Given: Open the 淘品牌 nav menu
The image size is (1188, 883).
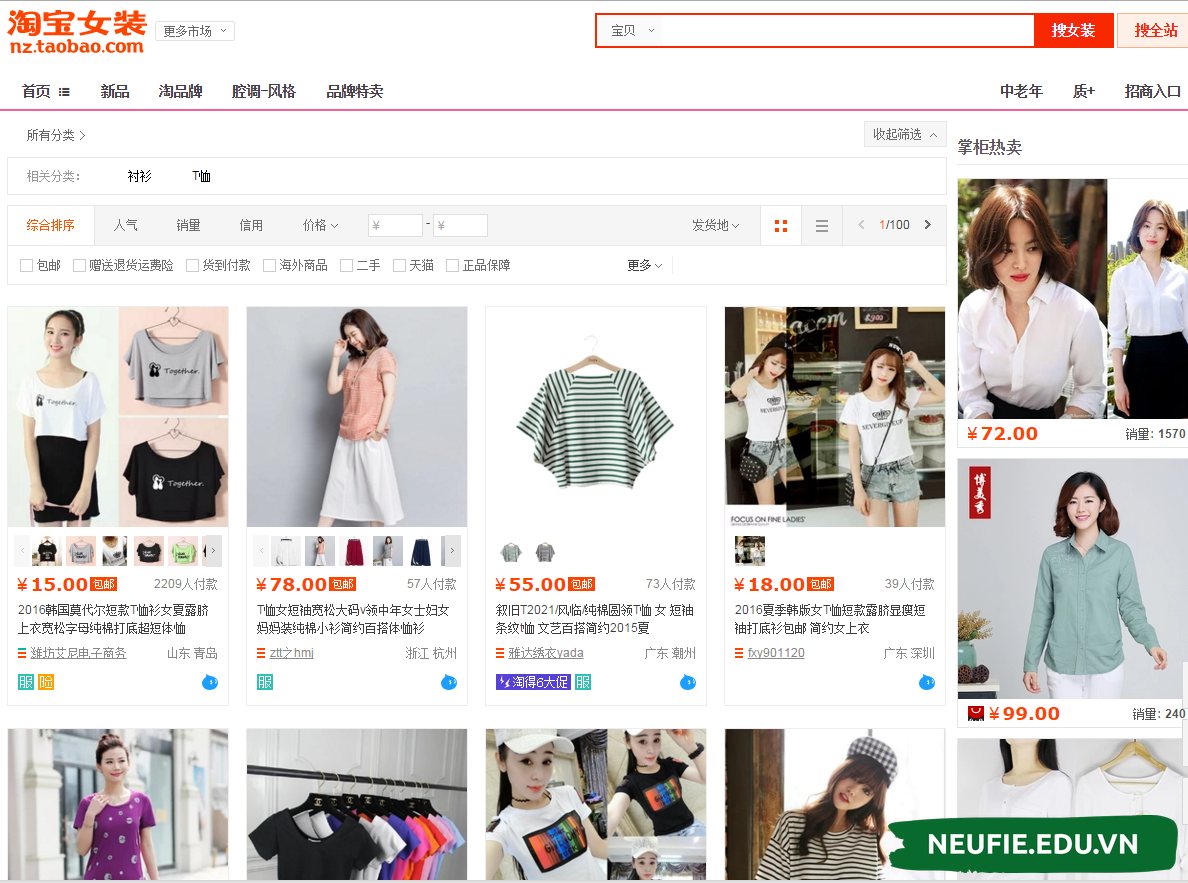Looking at the screenshot, I should (x=180, y=92).
